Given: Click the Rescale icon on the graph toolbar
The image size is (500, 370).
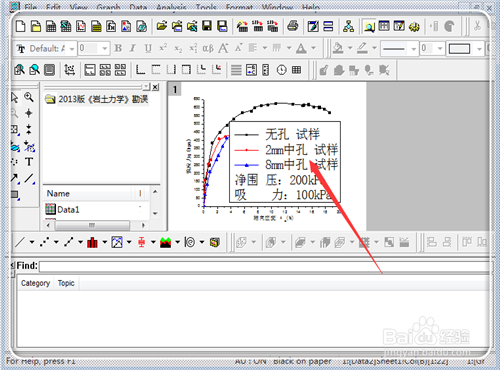Looking at the screenshot, I should point(69,70).
